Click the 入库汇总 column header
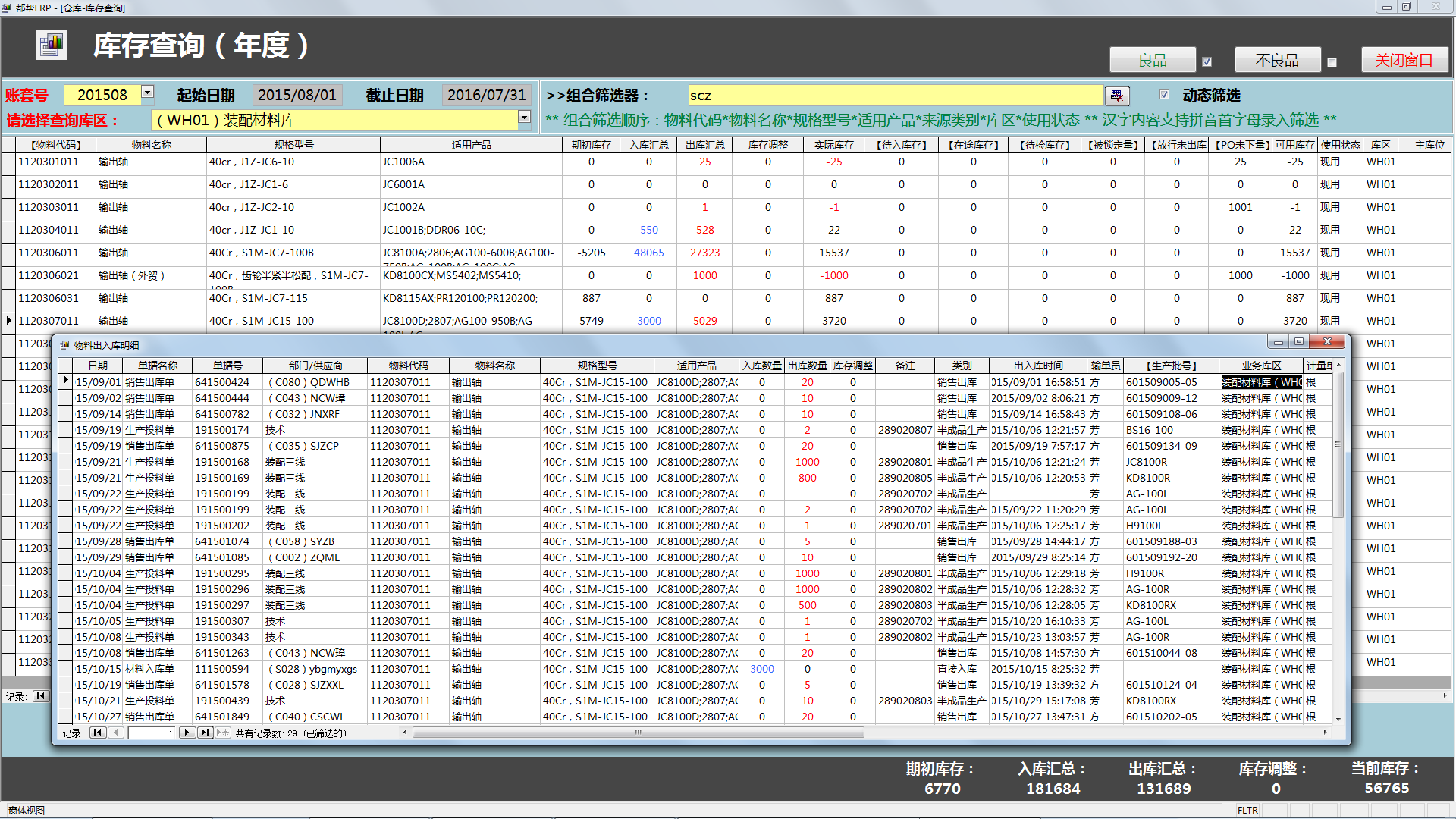The image size is (1456, 819). 649,145
